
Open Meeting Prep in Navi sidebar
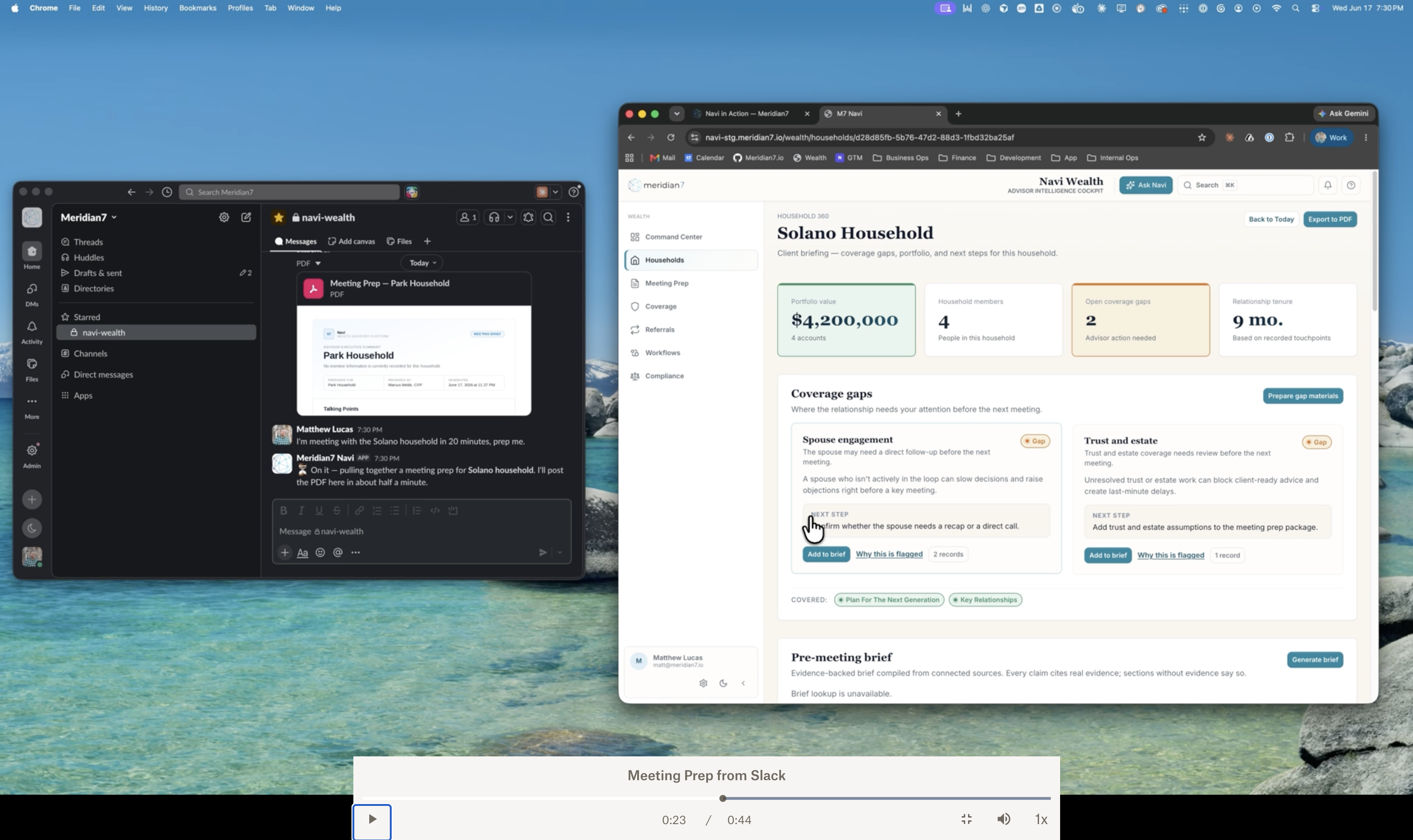click(691, 284)
